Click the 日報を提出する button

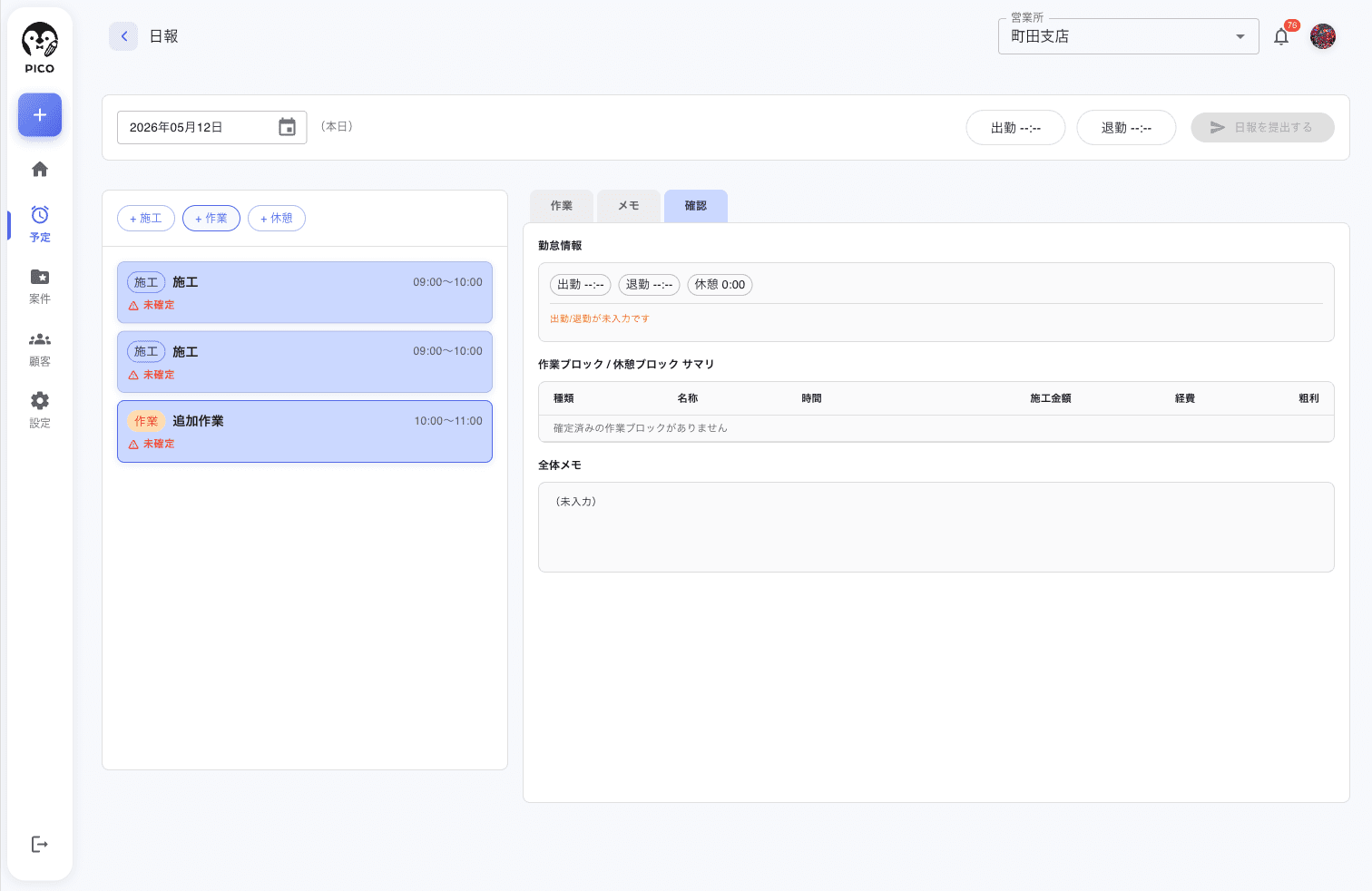pyautogui.click(x=1262, y=128)
